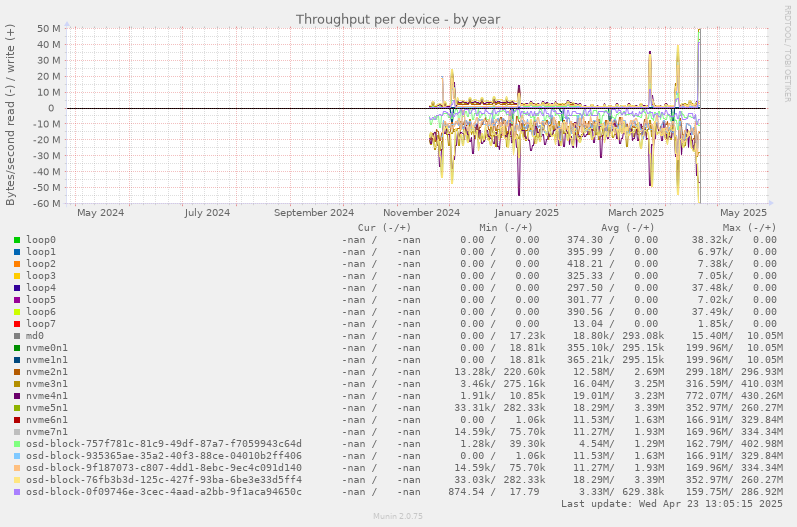
Task: Click the 'osd-block-757f781c-81c9-49df-87a7-f7059943c64d' label
Action: coord(164,444)
